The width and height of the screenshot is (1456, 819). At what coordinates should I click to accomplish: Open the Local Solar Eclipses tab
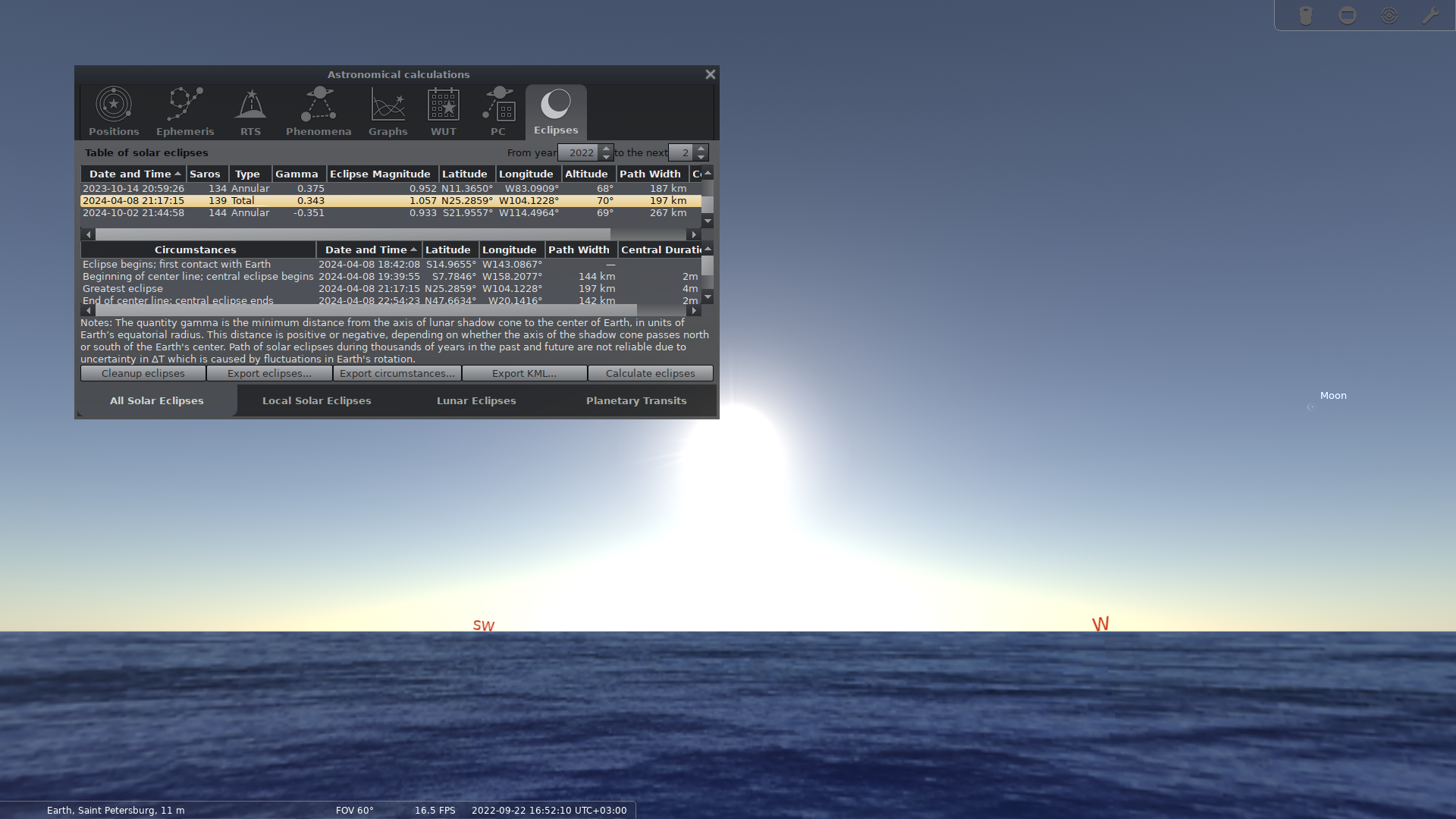[316, 400]
